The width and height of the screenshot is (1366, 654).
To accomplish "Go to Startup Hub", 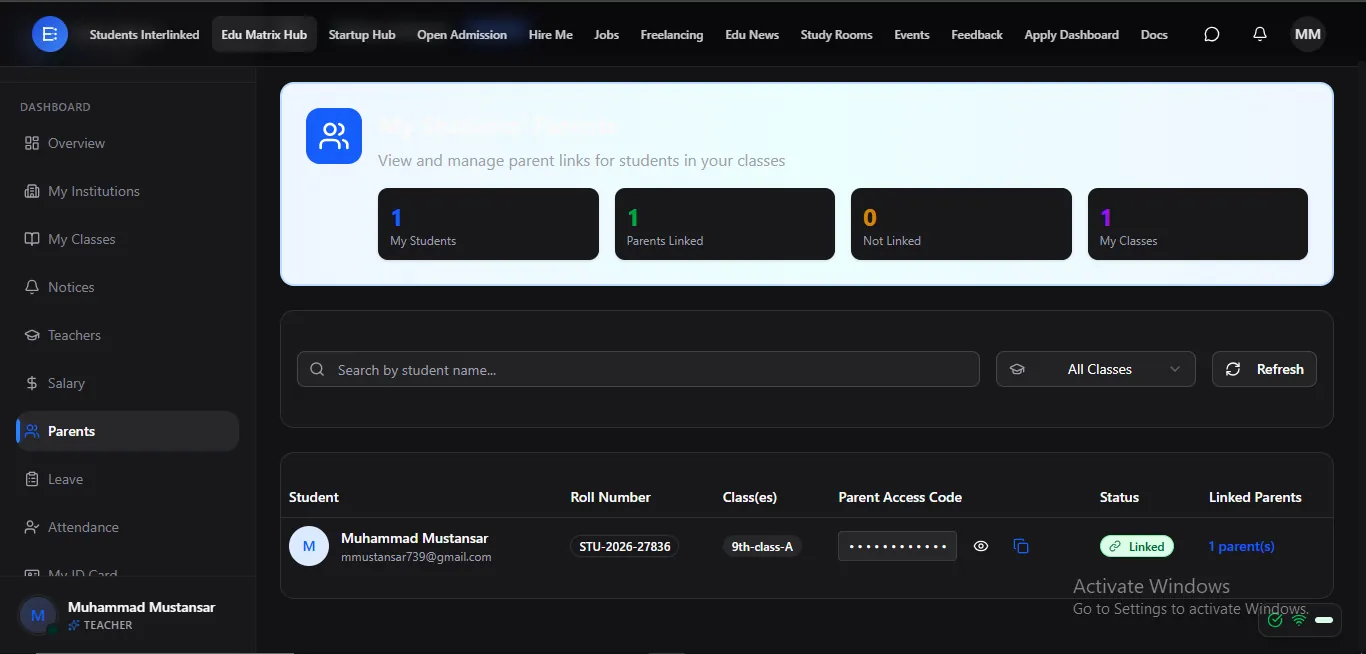I will (x=362, y=34).
